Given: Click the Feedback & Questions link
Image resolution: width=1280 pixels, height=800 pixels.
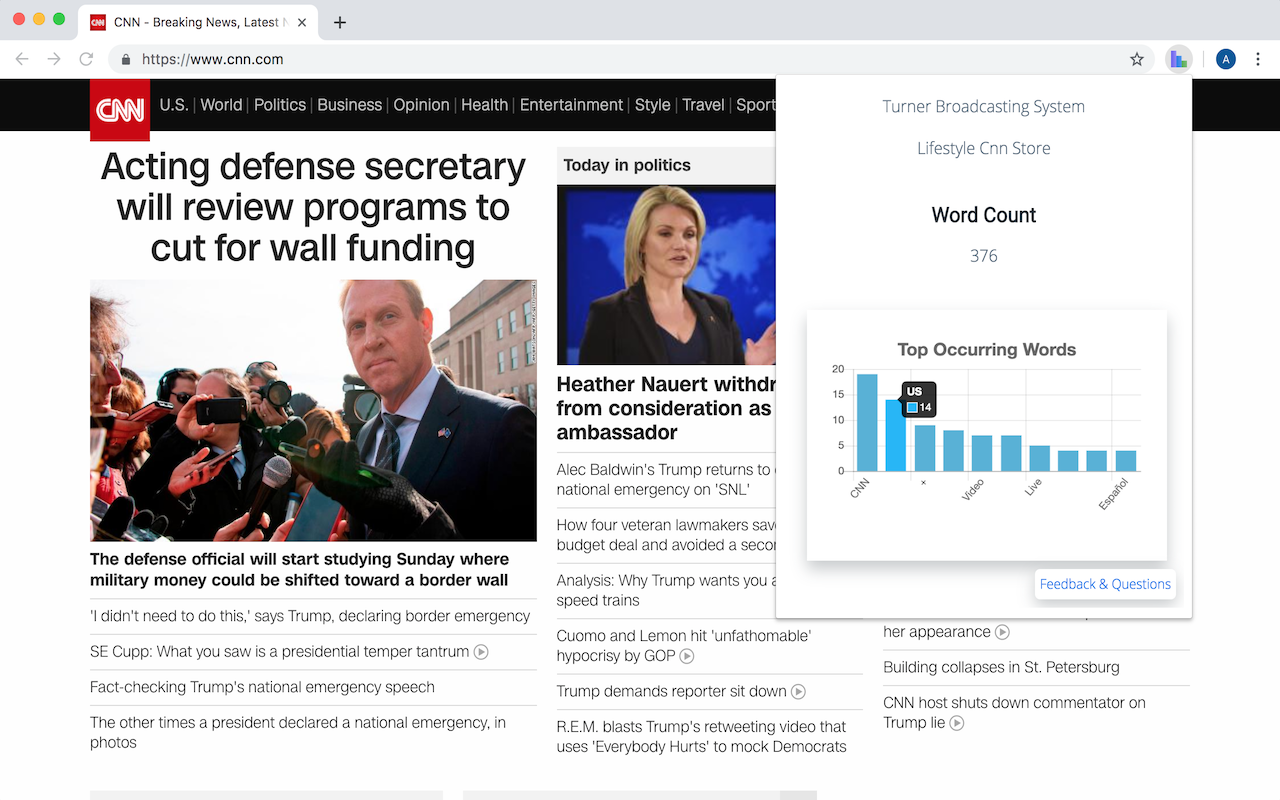Looking at the screenshot, I should (x=1105, y=584).
